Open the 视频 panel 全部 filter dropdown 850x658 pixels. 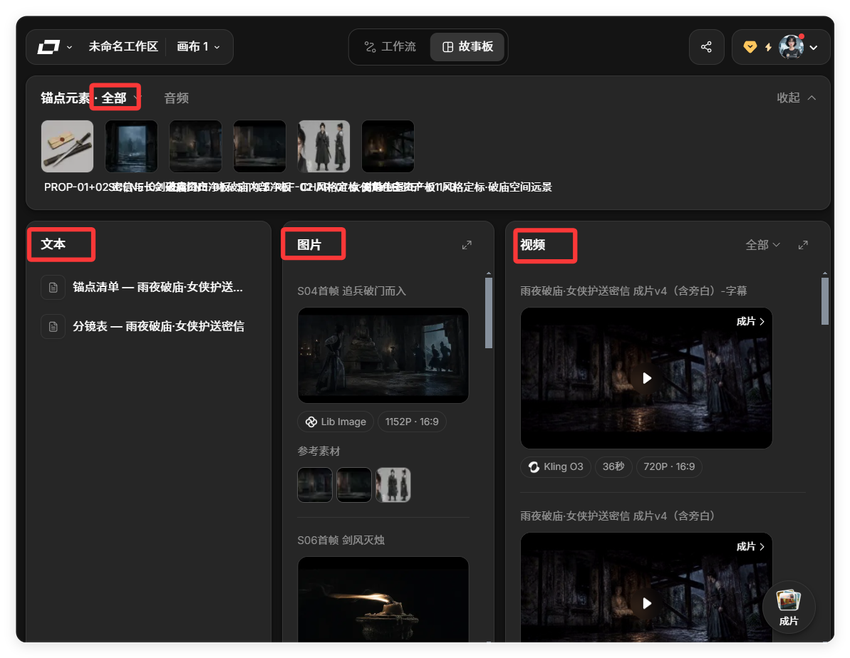point(762,245)
